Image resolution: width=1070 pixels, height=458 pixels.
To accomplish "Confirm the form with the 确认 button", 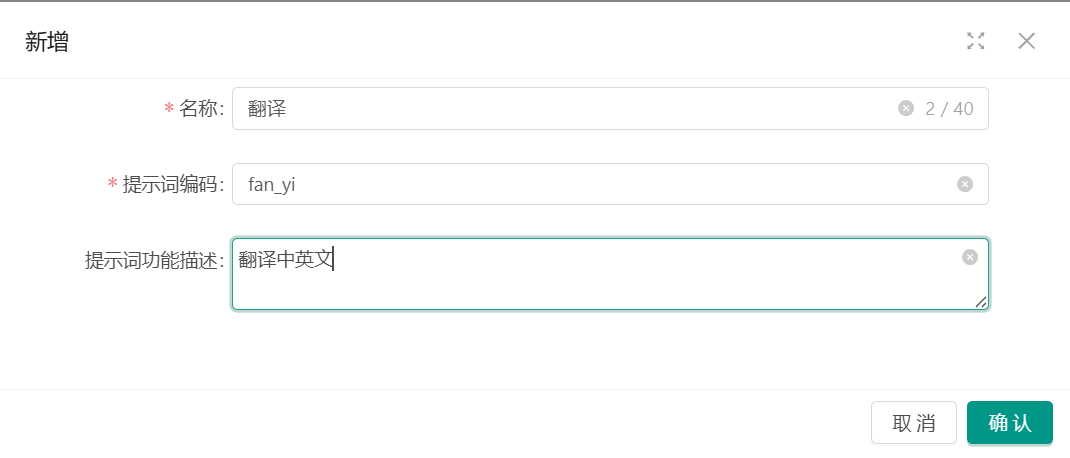I will 1009,422.
